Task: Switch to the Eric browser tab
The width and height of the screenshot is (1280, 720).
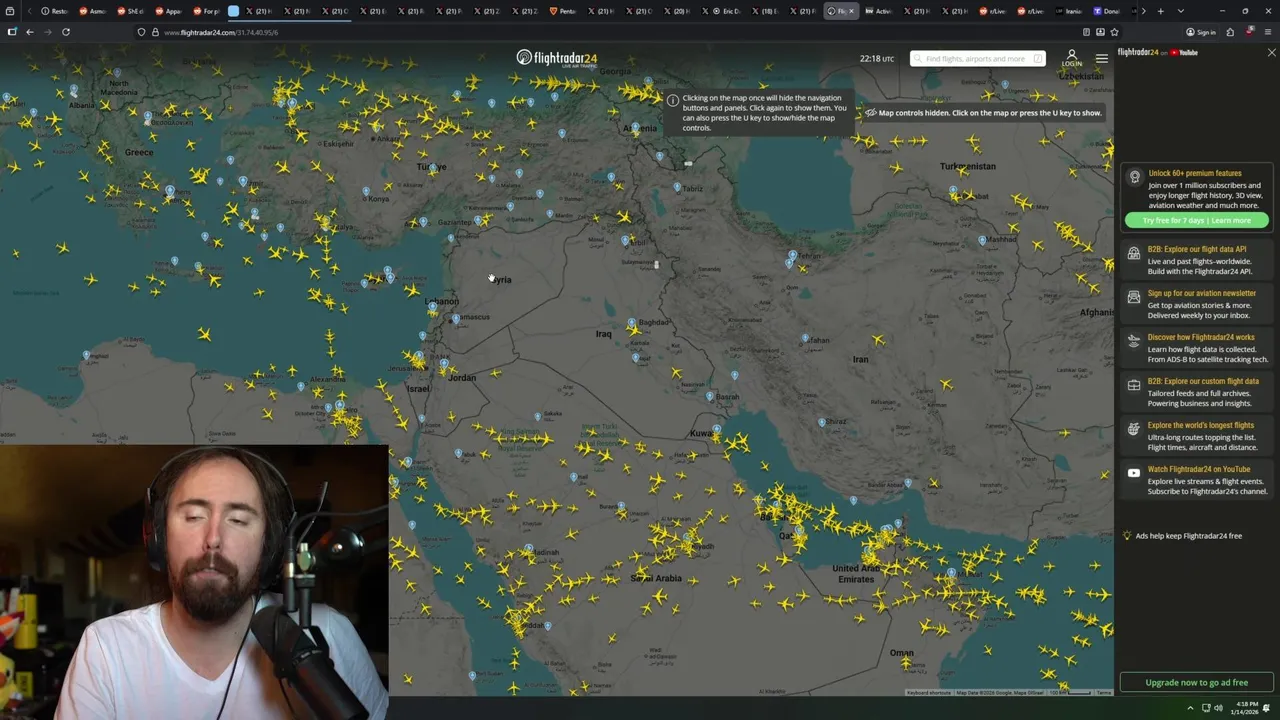Action: point(727,11)
